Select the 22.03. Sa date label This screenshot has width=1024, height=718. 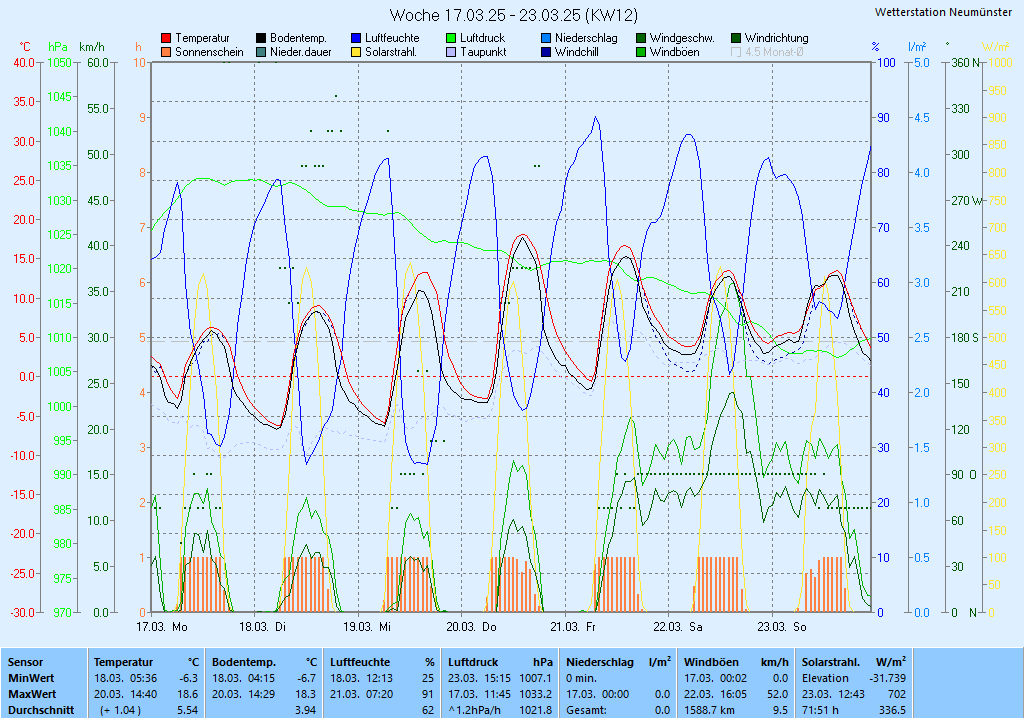click(678, 627)
